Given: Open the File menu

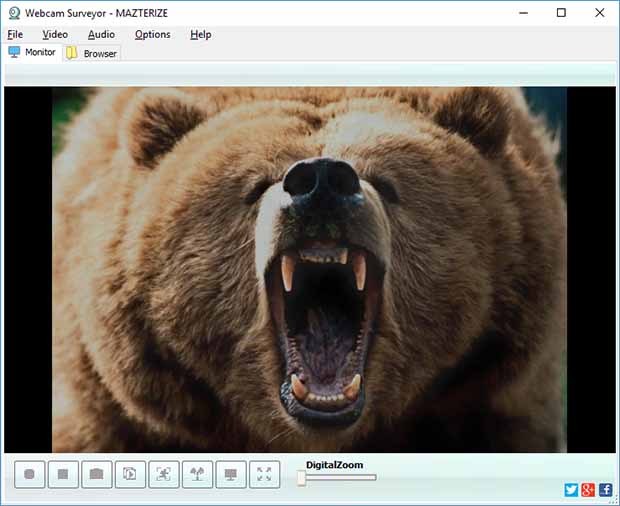Looking at the screenshot, I should 15,34.
